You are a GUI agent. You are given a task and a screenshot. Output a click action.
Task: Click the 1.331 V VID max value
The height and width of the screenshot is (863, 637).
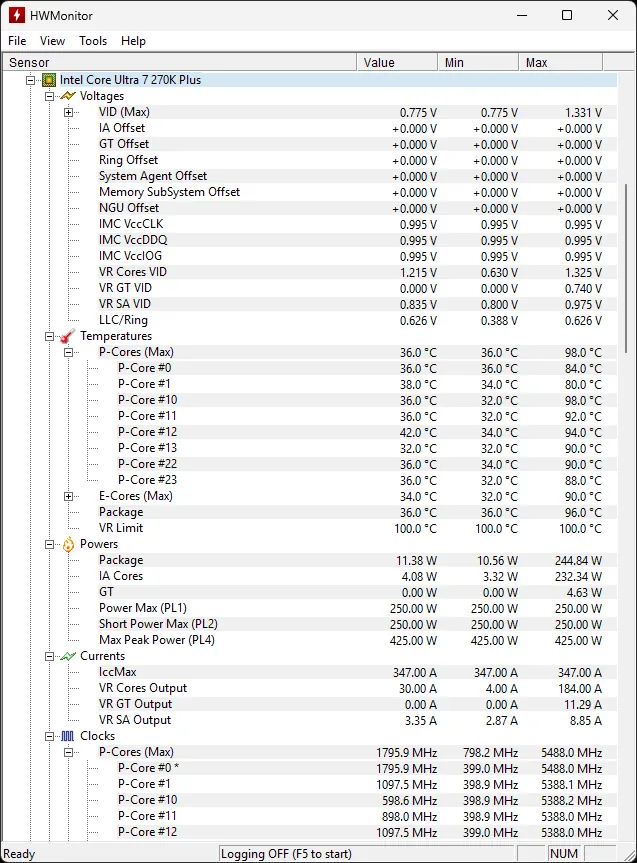583,113
